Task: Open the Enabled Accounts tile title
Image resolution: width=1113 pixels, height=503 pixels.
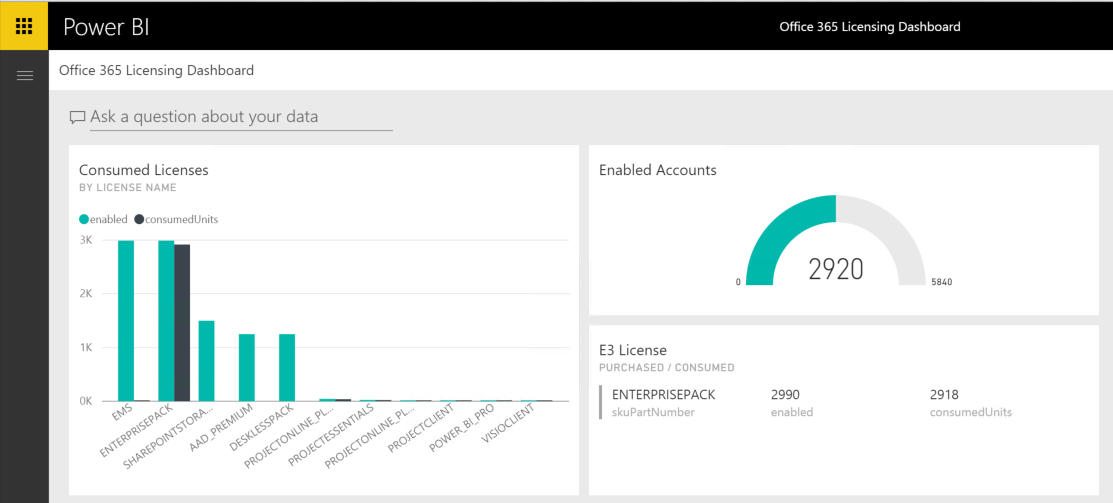Action: point(657,170)
